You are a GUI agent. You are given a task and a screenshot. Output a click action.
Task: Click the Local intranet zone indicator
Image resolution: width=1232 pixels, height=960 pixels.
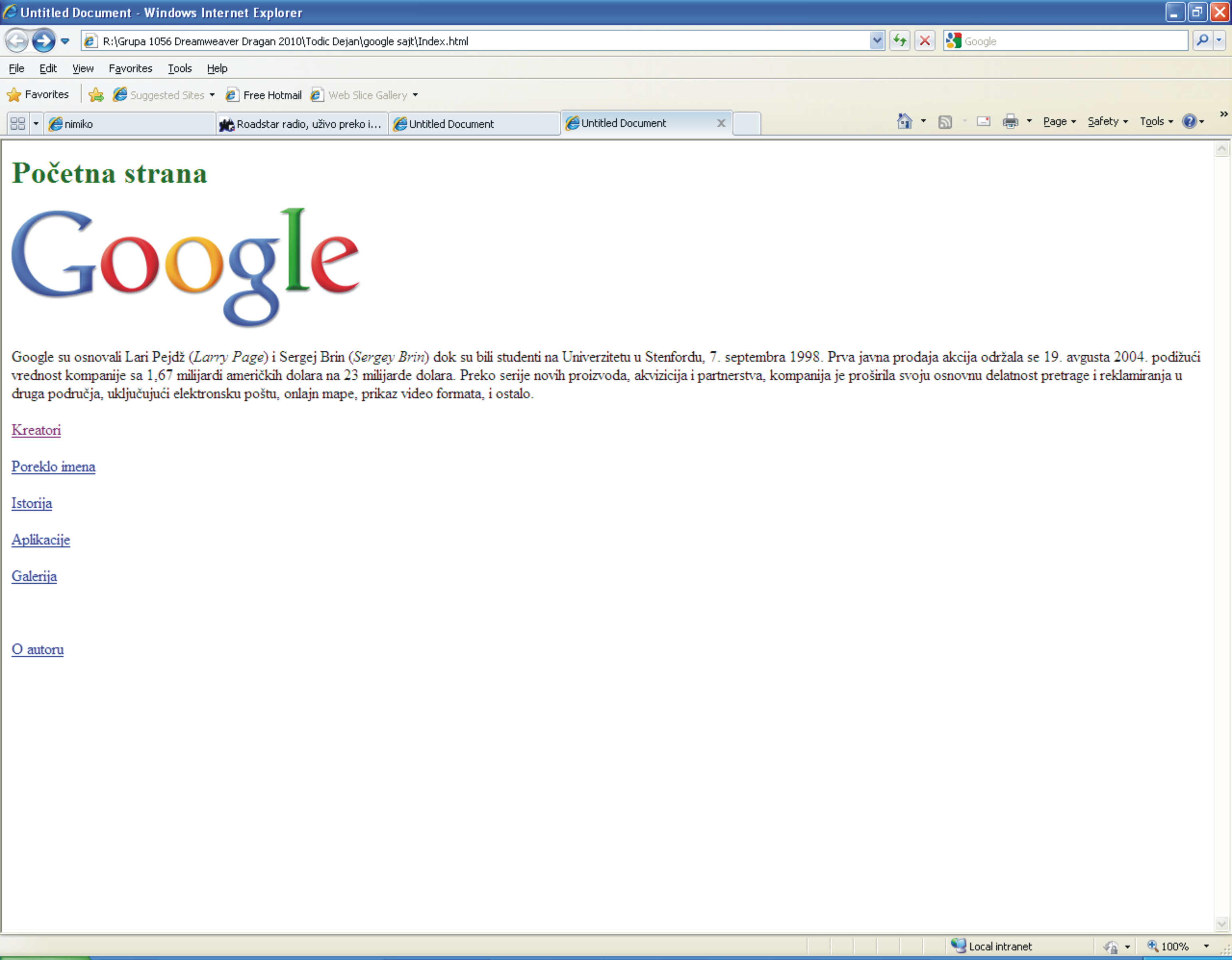(991, 946)
